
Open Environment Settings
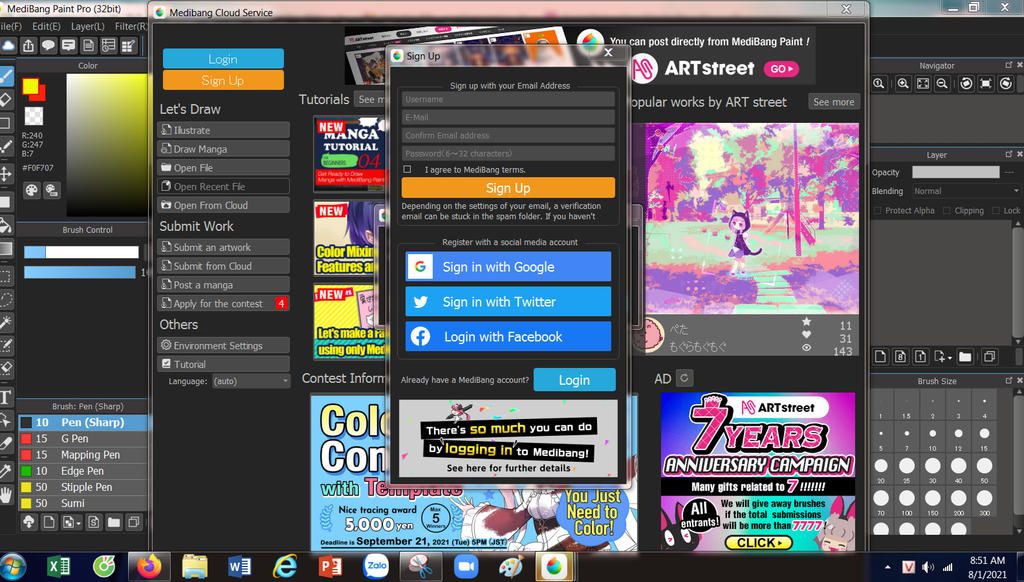(223, 346)
